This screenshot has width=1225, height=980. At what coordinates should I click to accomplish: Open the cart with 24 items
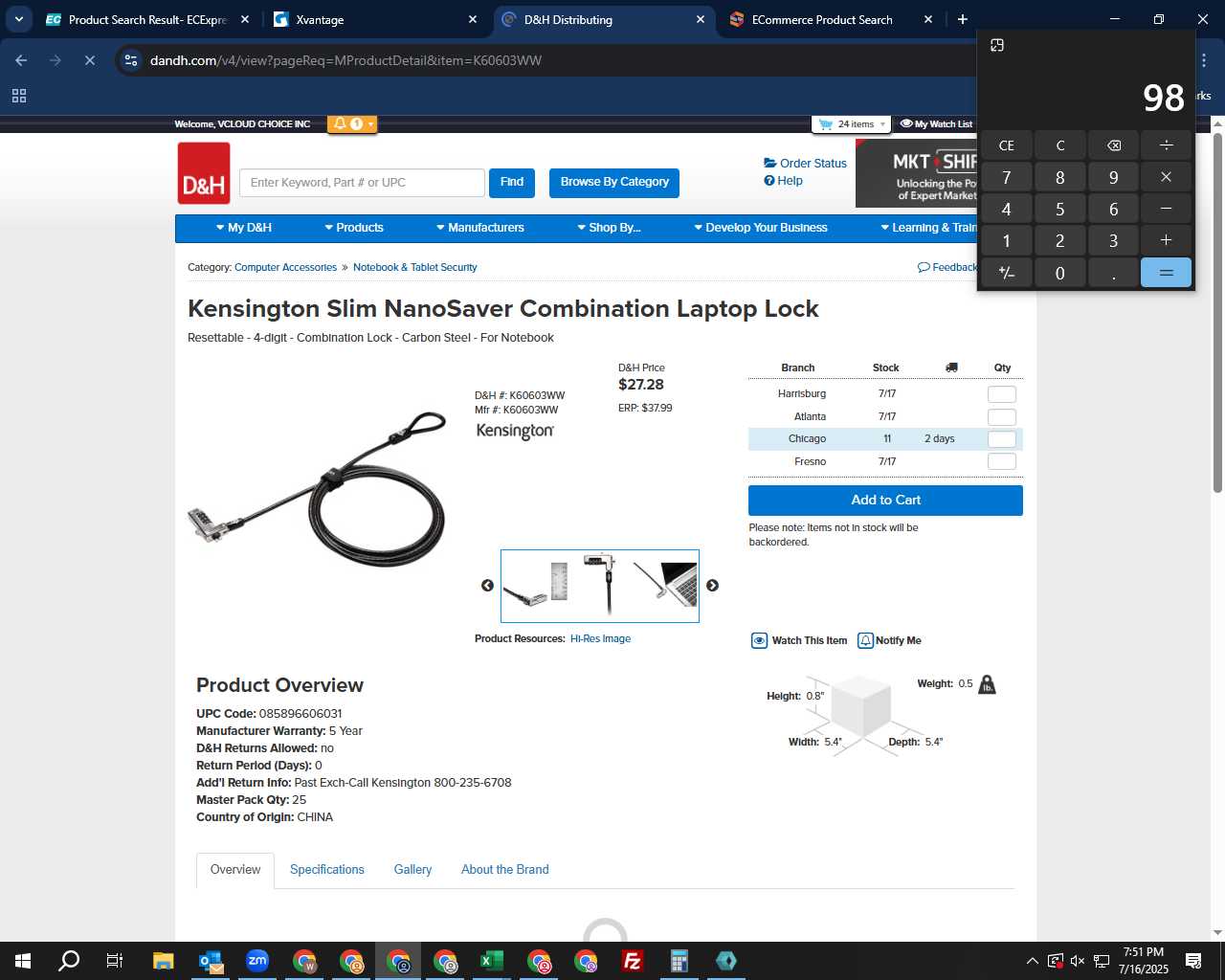click(851, 124)
